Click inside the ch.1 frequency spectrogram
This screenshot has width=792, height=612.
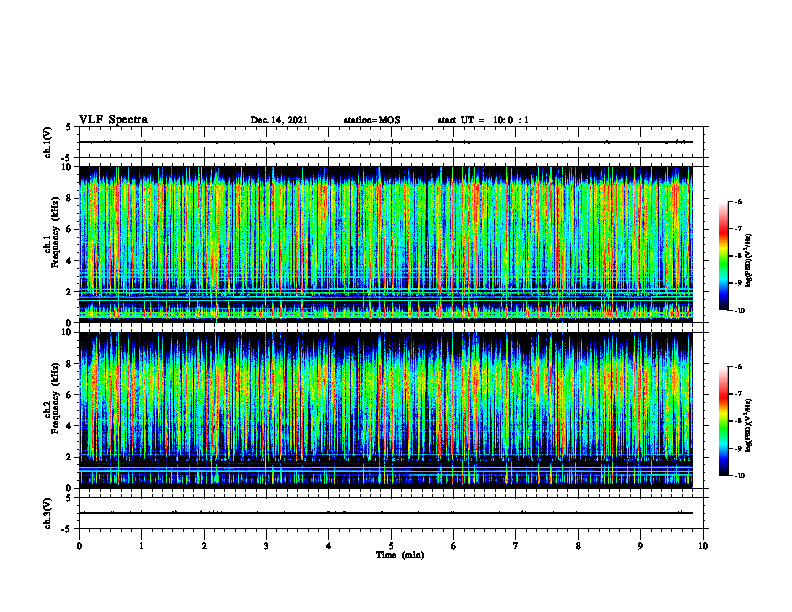pyautogui.click(x=386, y=244)
